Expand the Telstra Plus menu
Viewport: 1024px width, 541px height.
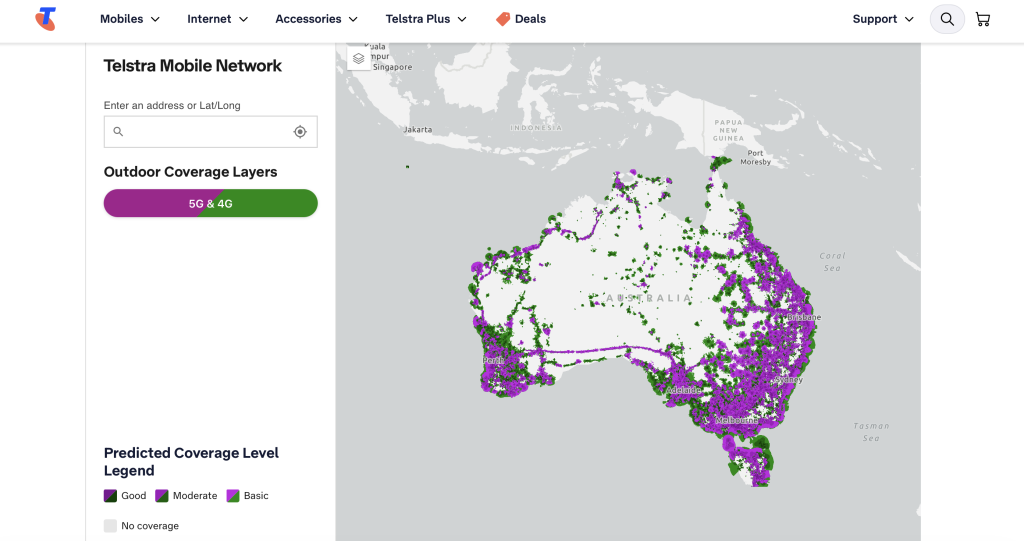426,19
